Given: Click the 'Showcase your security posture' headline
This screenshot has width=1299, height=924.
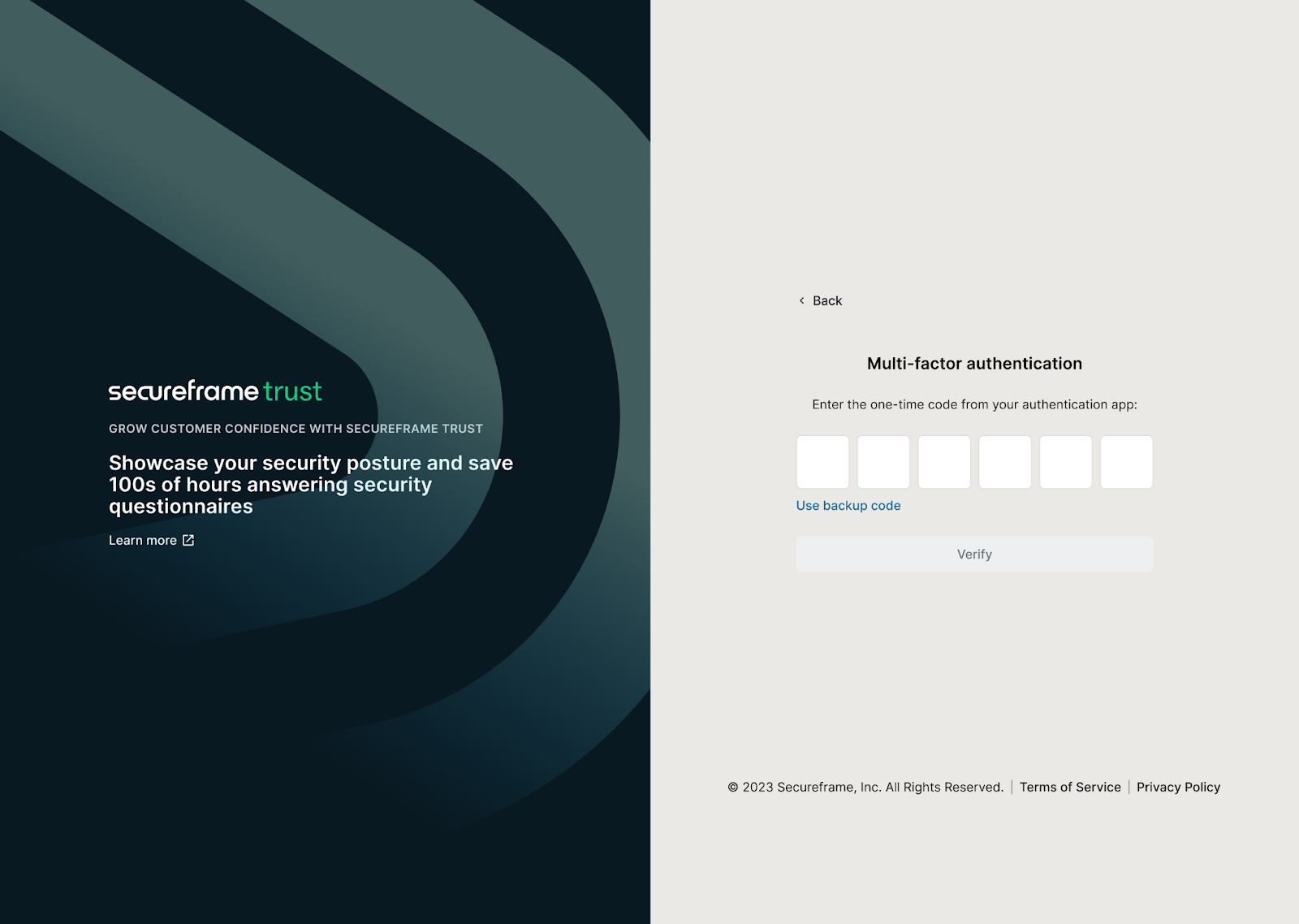Looking at the screenshot, I should [311, 485].
